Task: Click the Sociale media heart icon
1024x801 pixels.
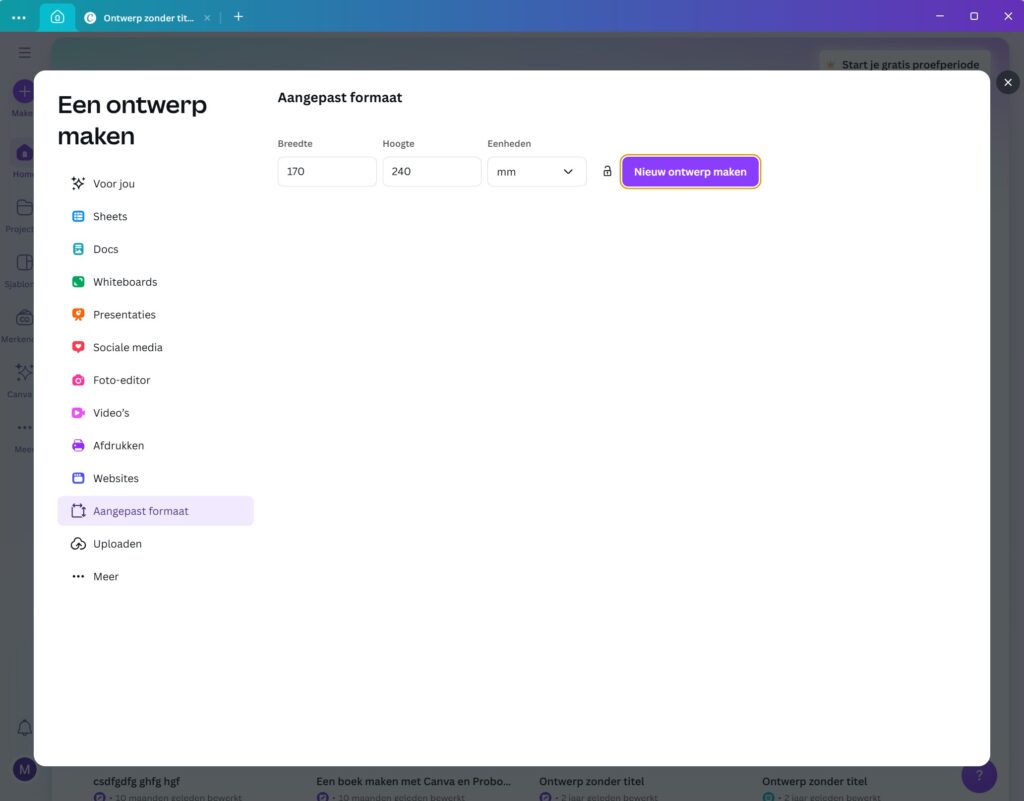Action: pos(78,347)
